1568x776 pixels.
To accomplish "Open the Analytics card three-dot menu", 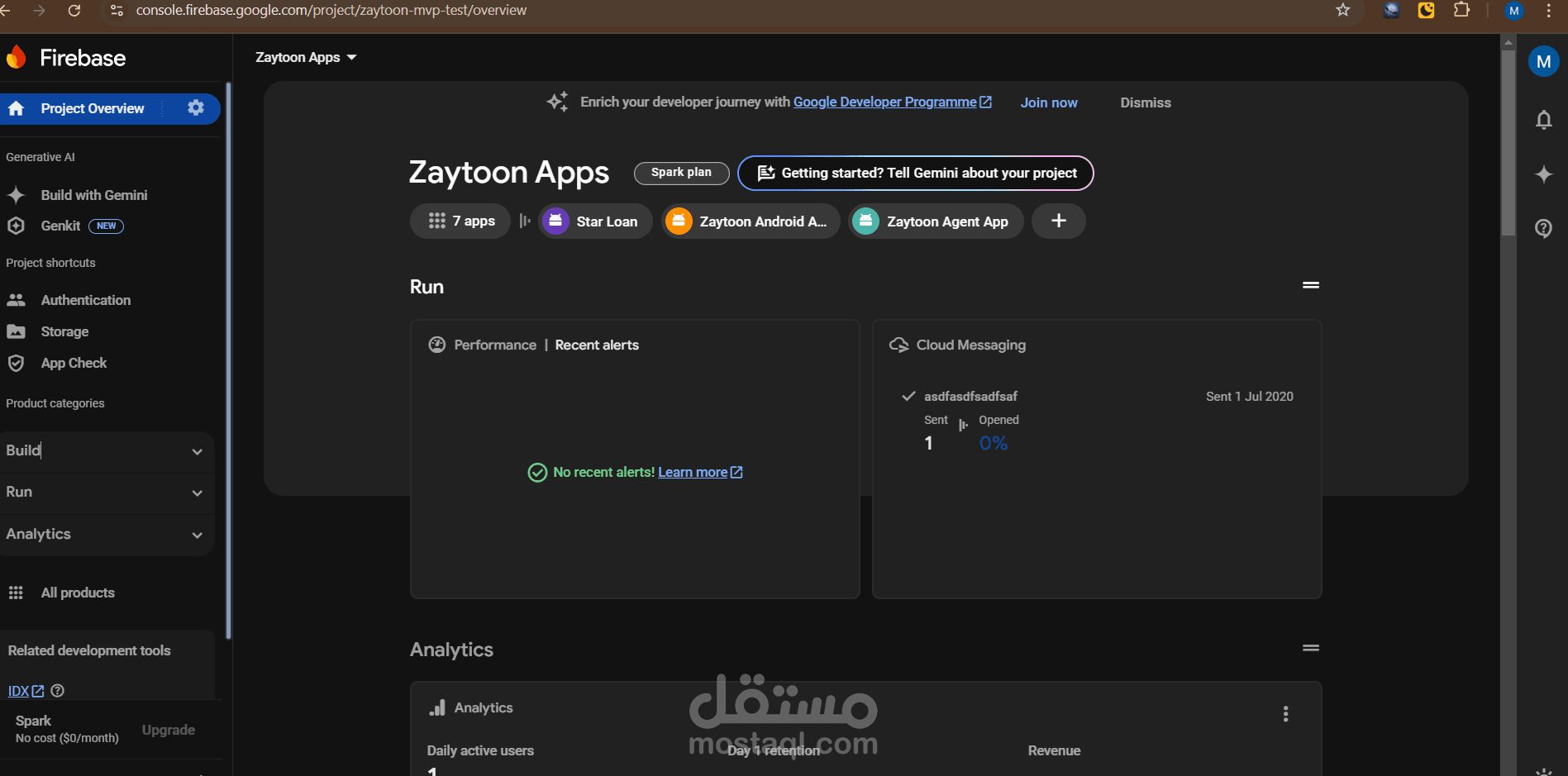I will (1285, 714).
